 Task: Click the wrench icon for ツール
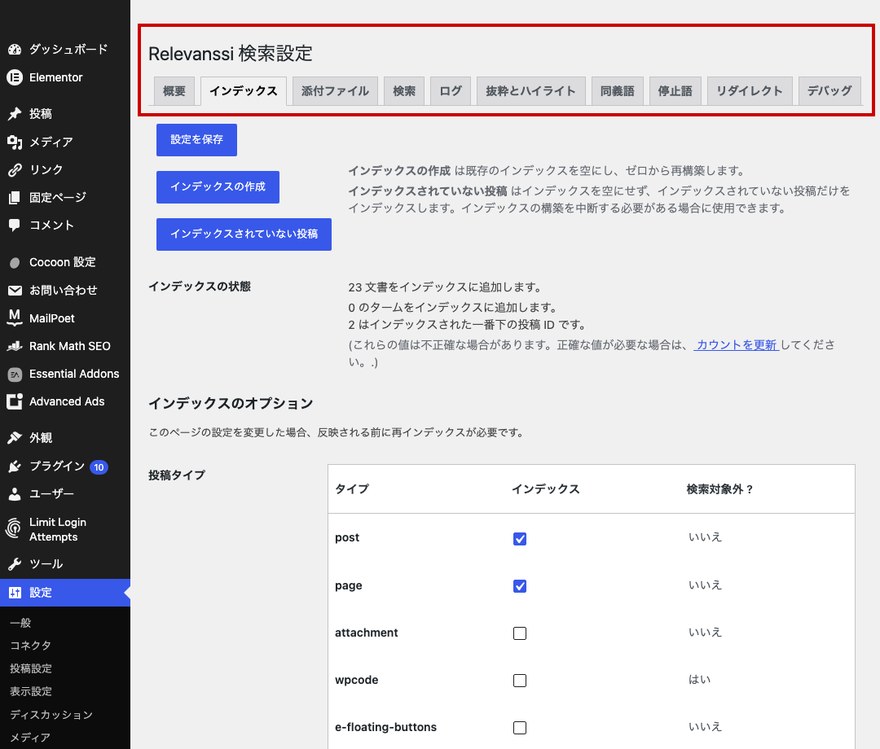coord(15,564)
